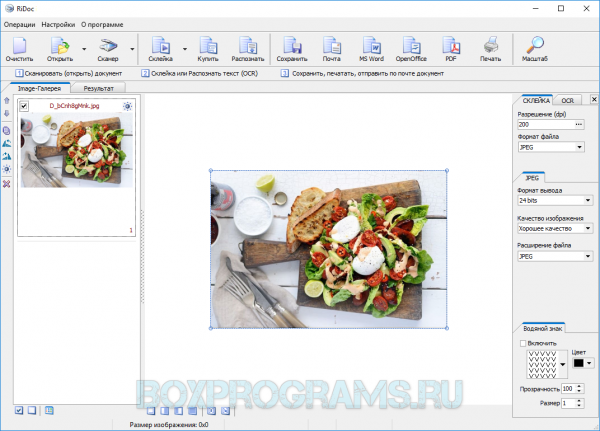Click the PDF export icon
This screenshot has width=600, height=431.
coord(451,46)
